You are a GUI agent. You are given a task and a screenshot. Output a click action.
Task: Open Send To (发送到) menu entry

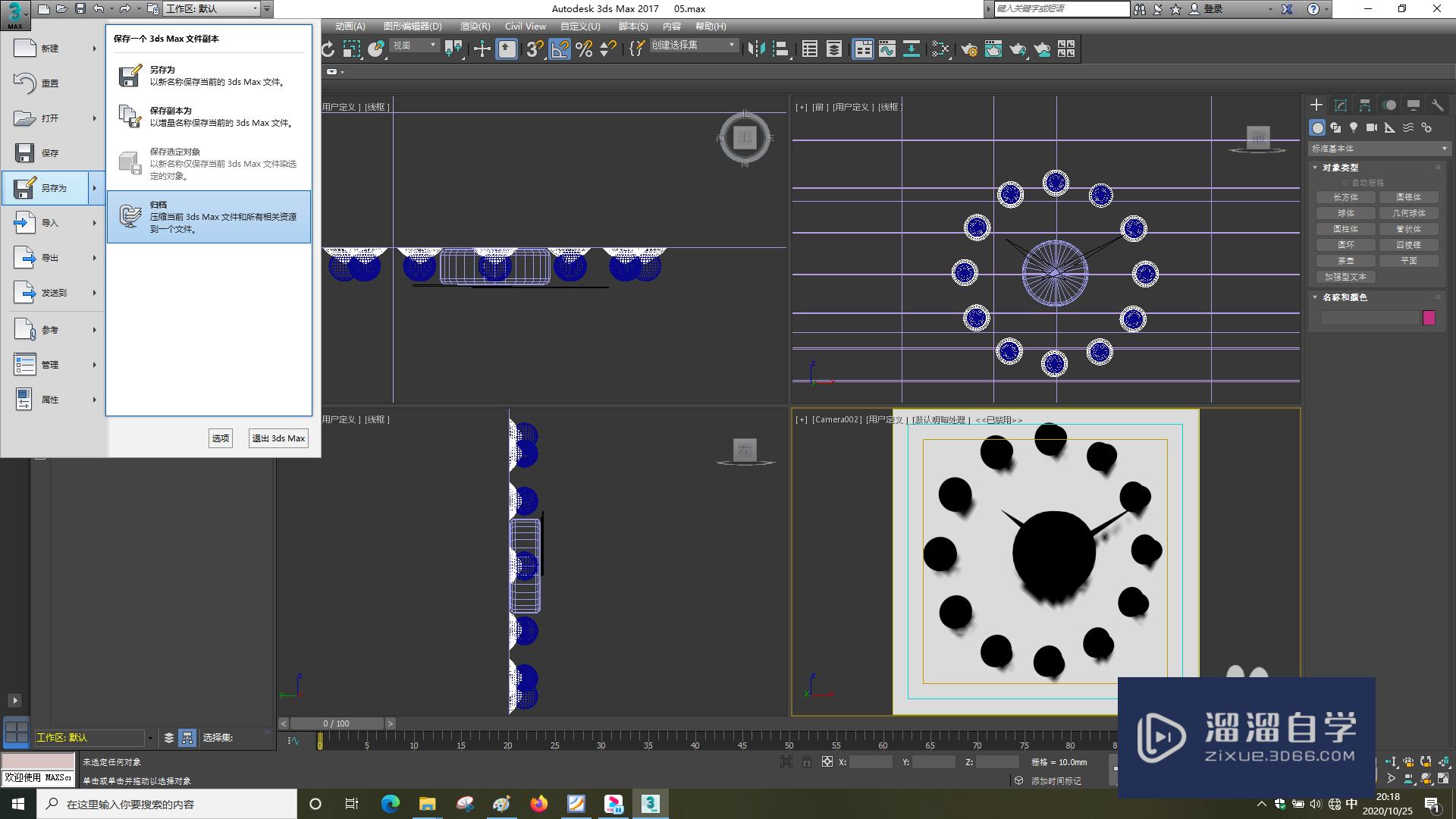click(53, 293)
